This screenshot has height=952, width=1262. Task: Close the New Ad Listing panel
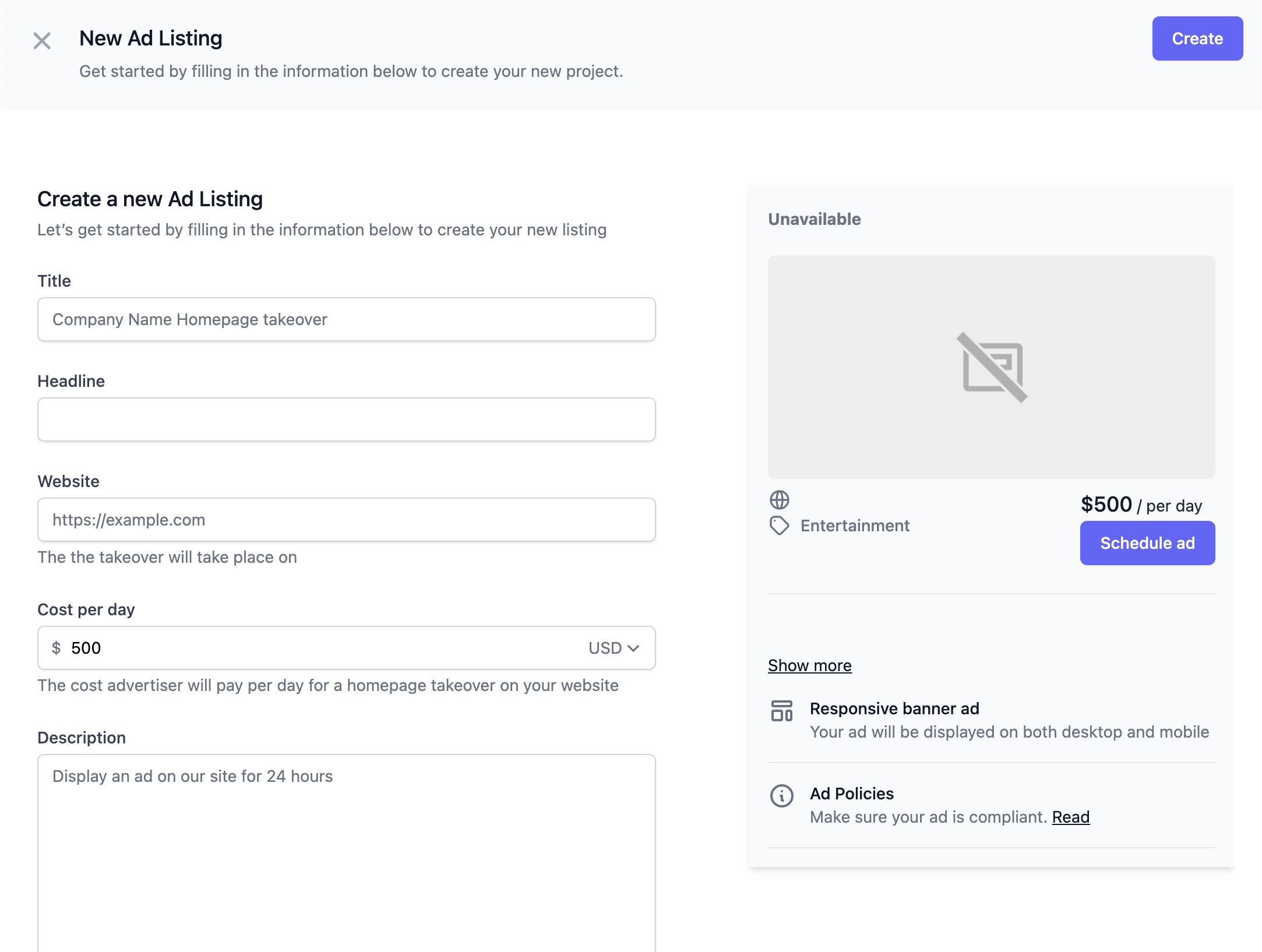(x=42, y=41)
